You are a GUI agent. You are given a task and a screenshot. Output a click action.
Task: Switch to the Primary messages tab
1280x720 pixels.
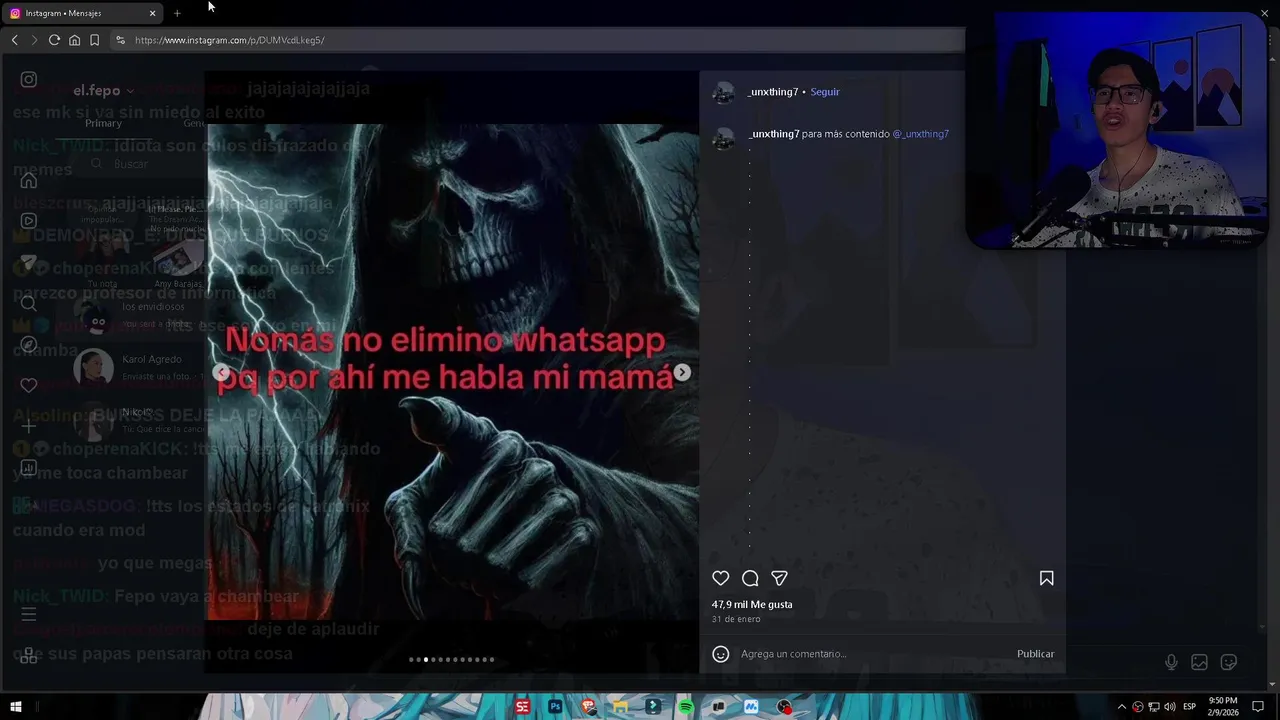pyautogui.click(x=103, y=123)
